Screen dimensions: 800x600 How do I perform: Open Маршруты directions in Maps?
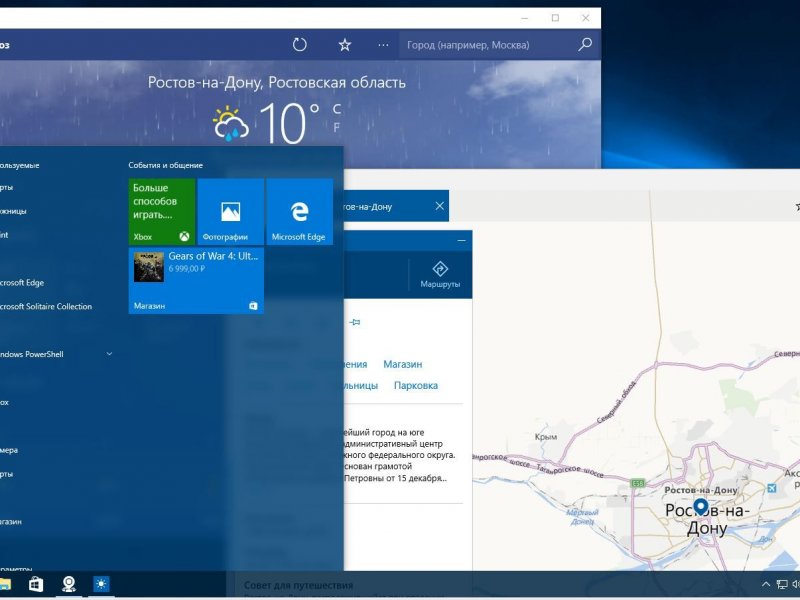[x=440, y=276]
